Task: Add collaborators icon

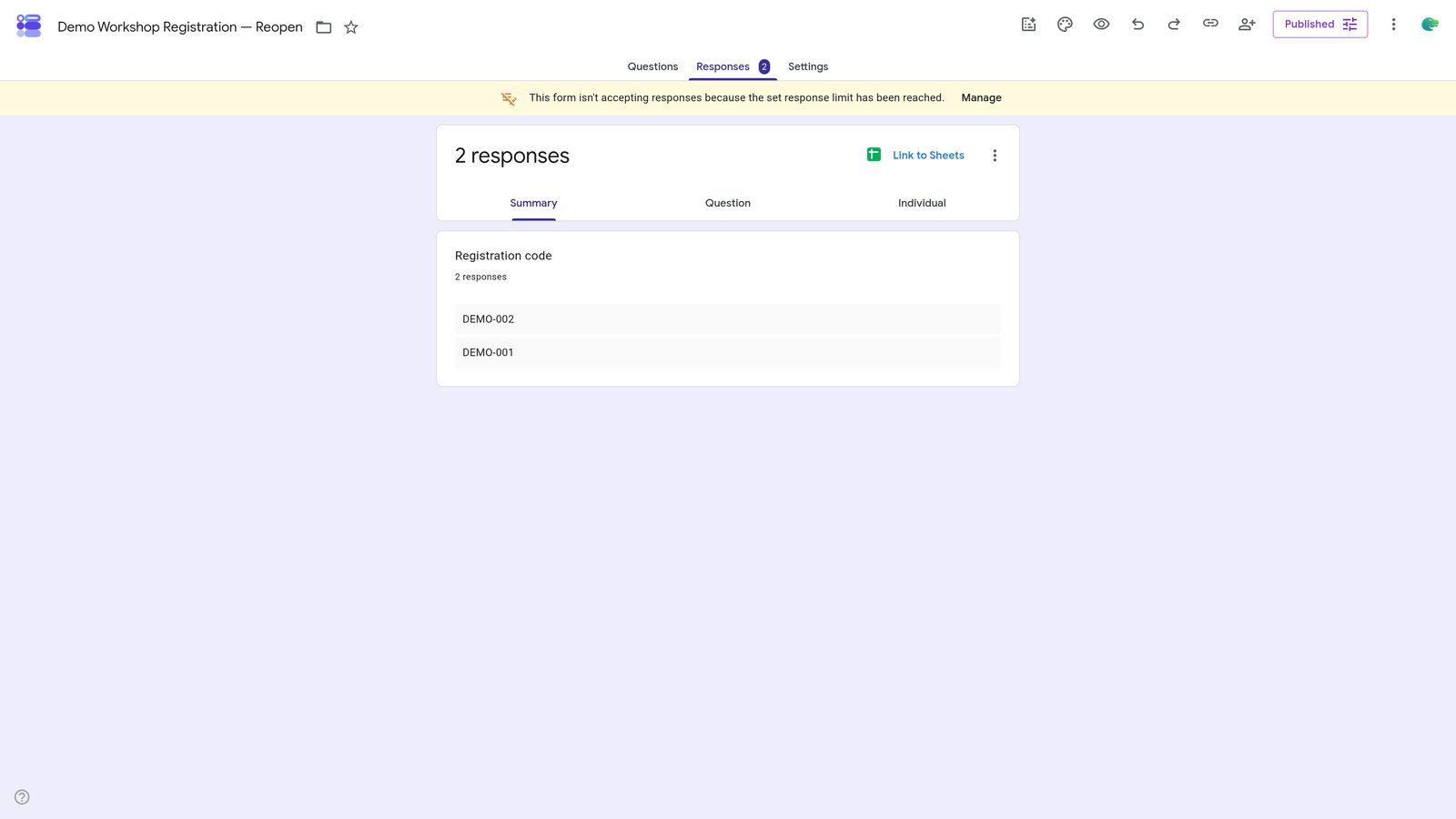Action: pos(1247,25)
